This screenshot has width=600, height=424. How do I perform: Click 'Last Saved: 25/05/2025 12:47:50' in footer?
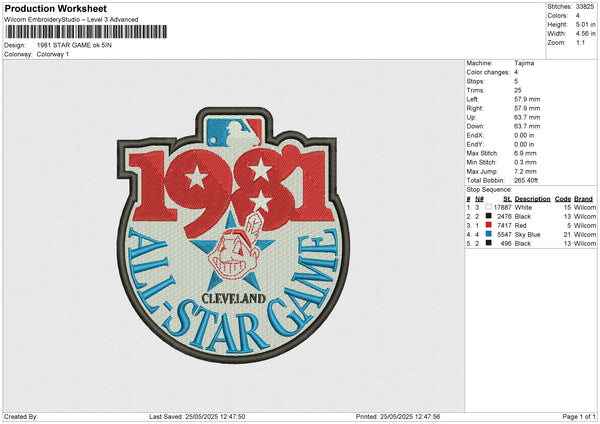pos(197,416)
